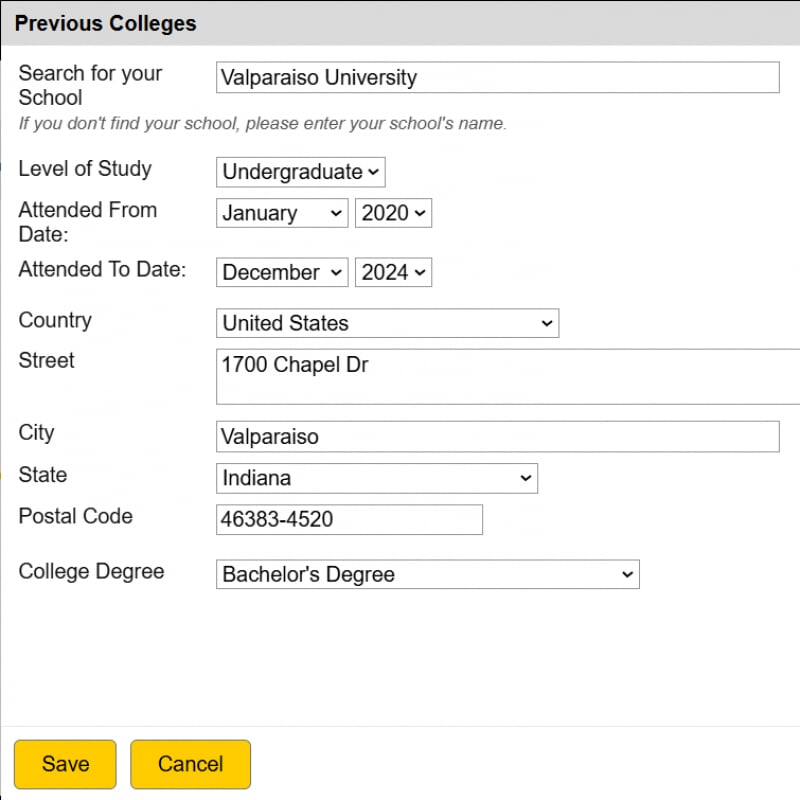Click the 'If you don't find your school' hint
Viewport: 800px width, 800px height.
(x=263, y=123)
